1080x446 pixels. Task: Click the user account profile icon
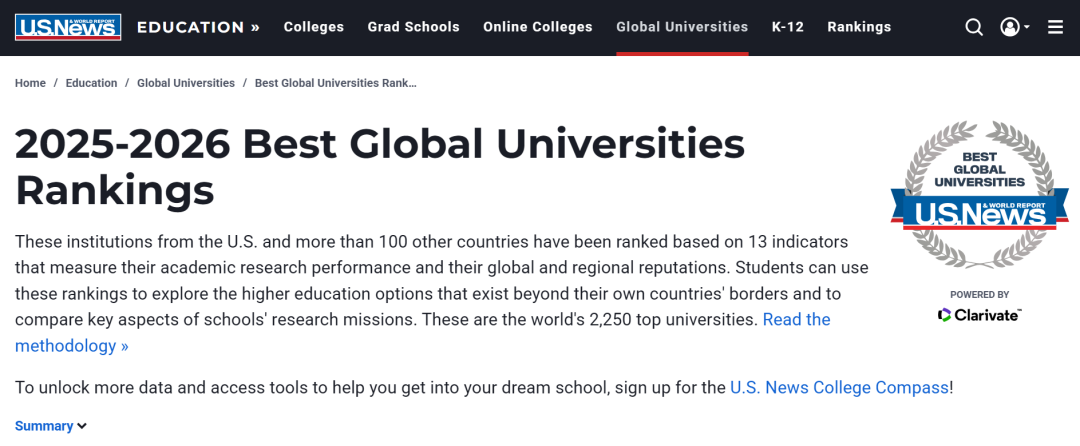[x=1010, y=27]
